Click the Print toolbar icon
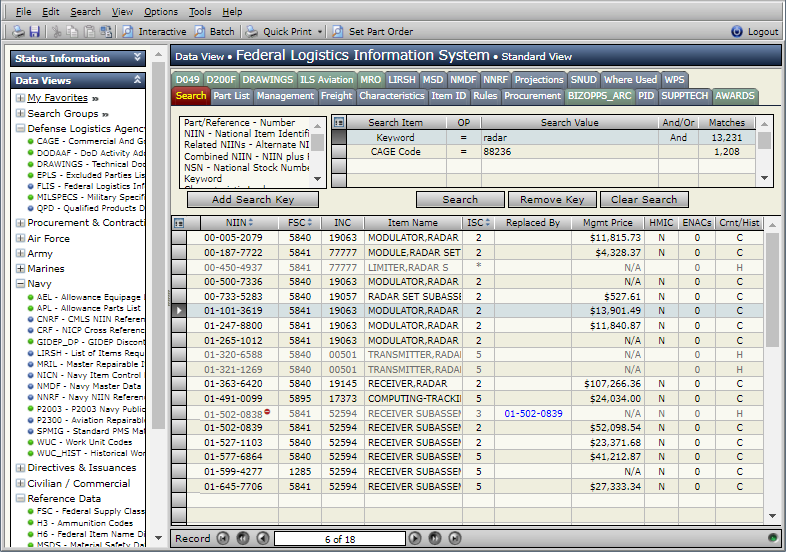This screenshot has width=786, height=552. tap(19, 32)
